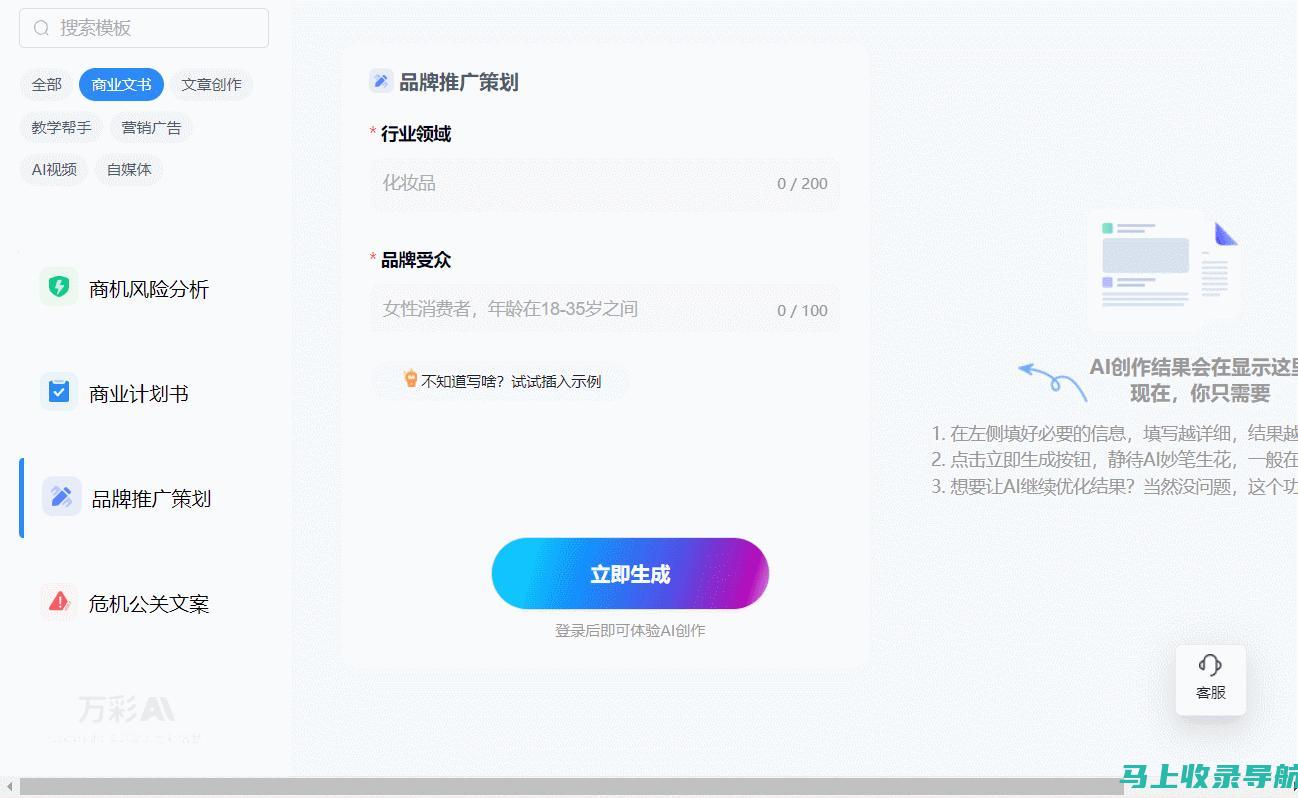Click the left scrollbar arrow

tap(9, 788)
